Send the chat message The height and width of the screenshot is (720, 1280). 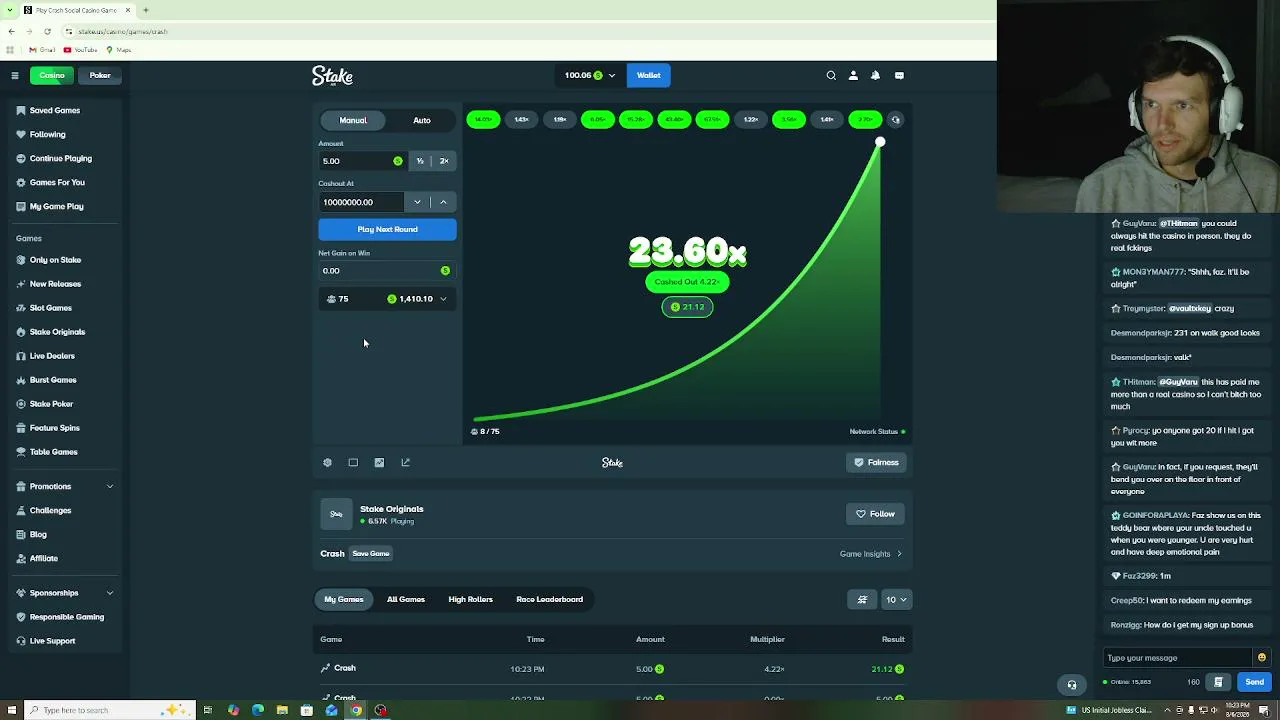point(1254,682)
